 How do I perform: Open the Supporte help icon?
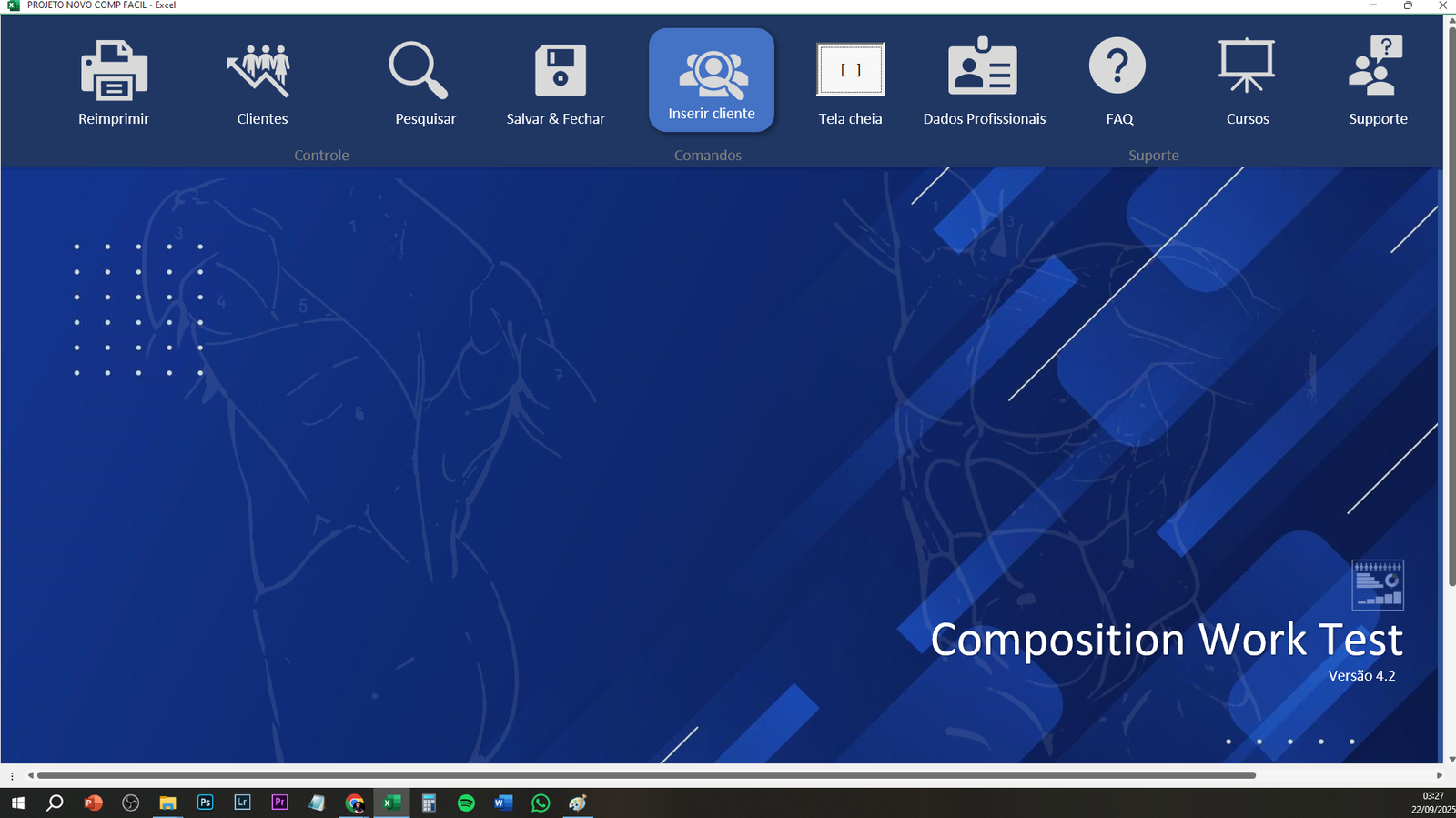(x=1376, y=66)
